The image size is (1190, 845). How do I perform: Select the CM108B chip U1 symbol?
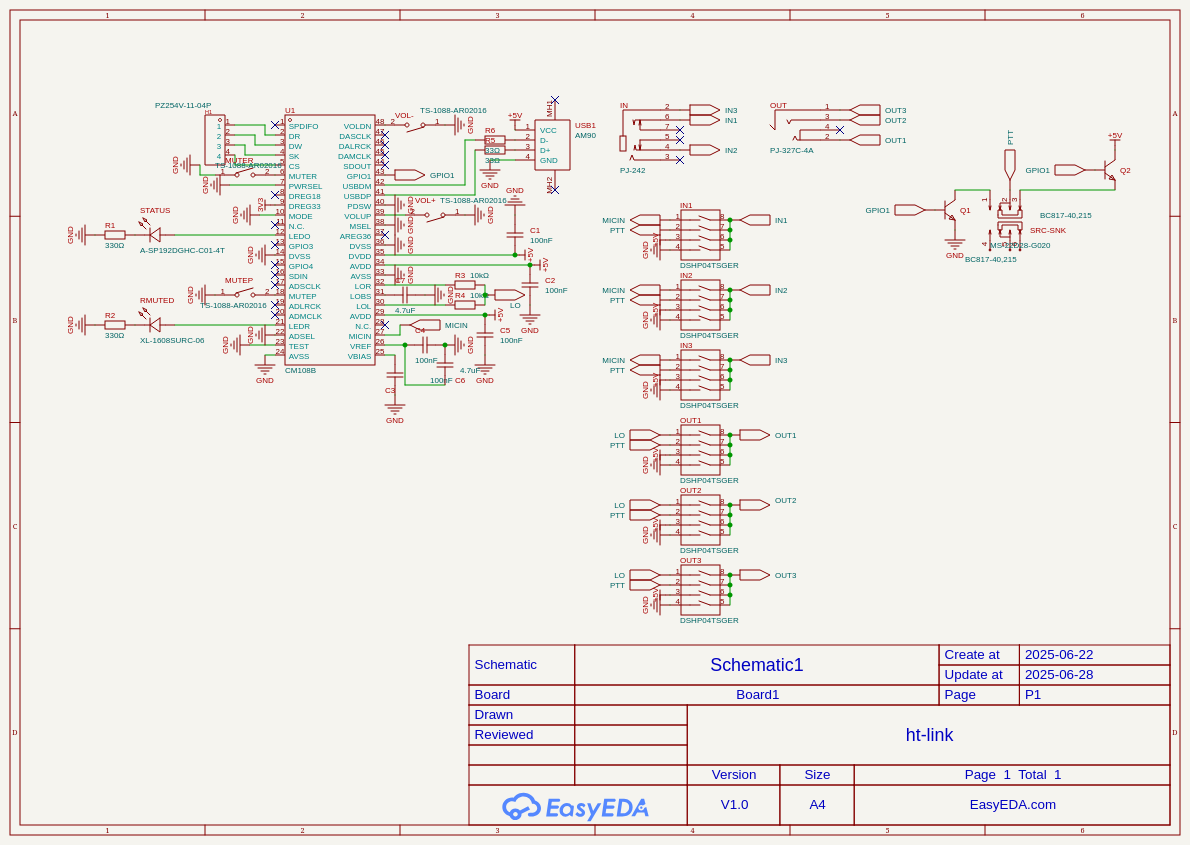[x=329, y=240]
